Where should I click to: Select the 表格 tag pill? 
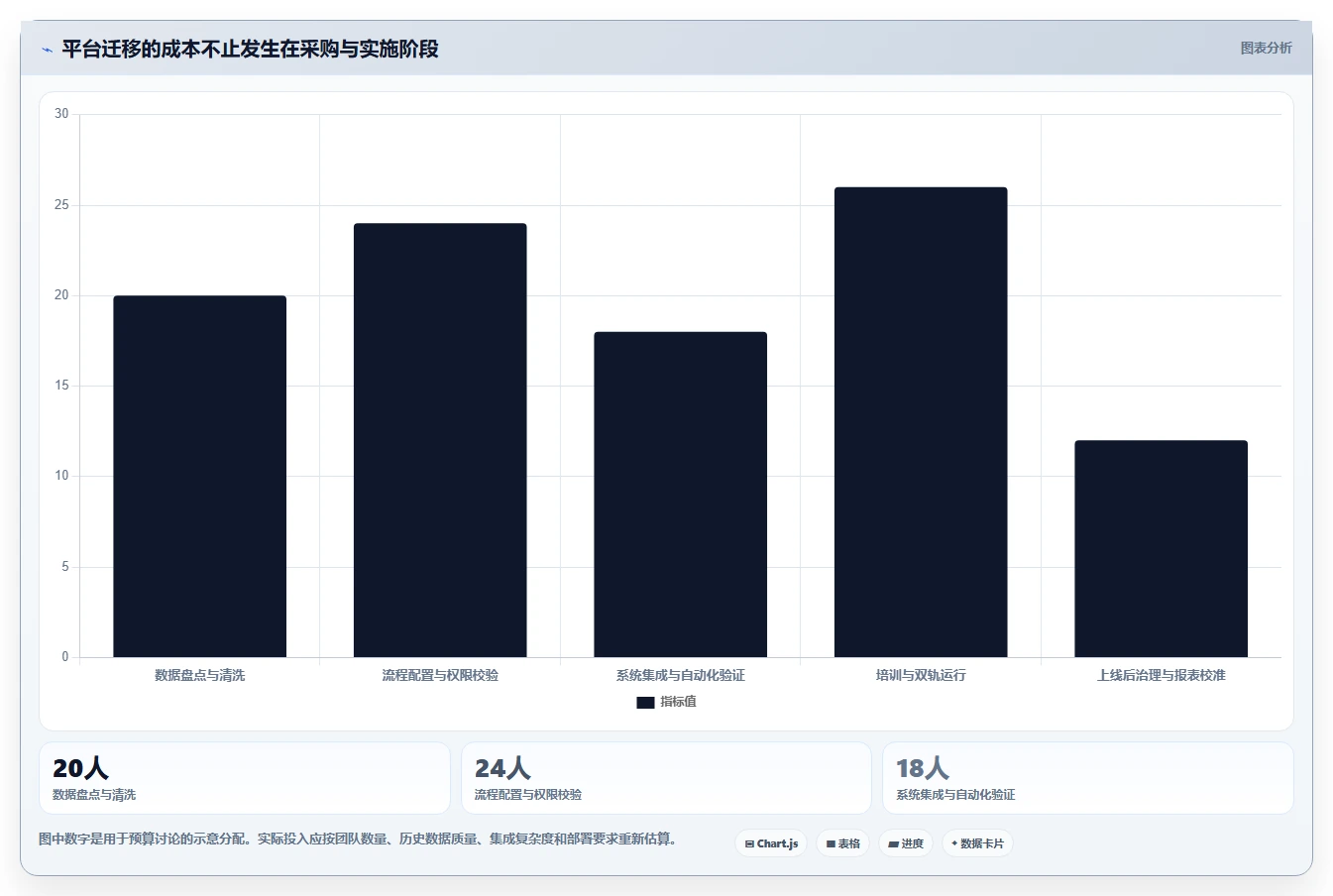pos(843,843)
